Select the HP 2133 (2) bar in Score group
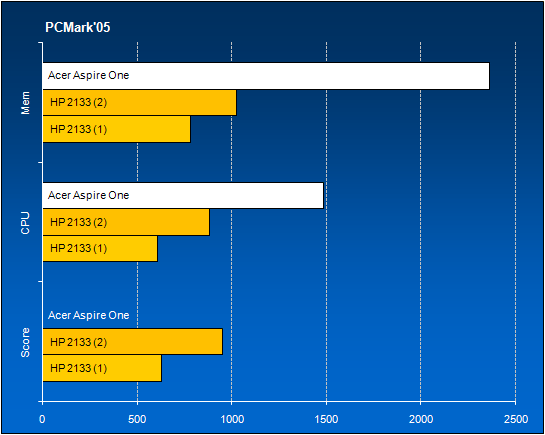 pyautogui.click(x=132, y=342)
